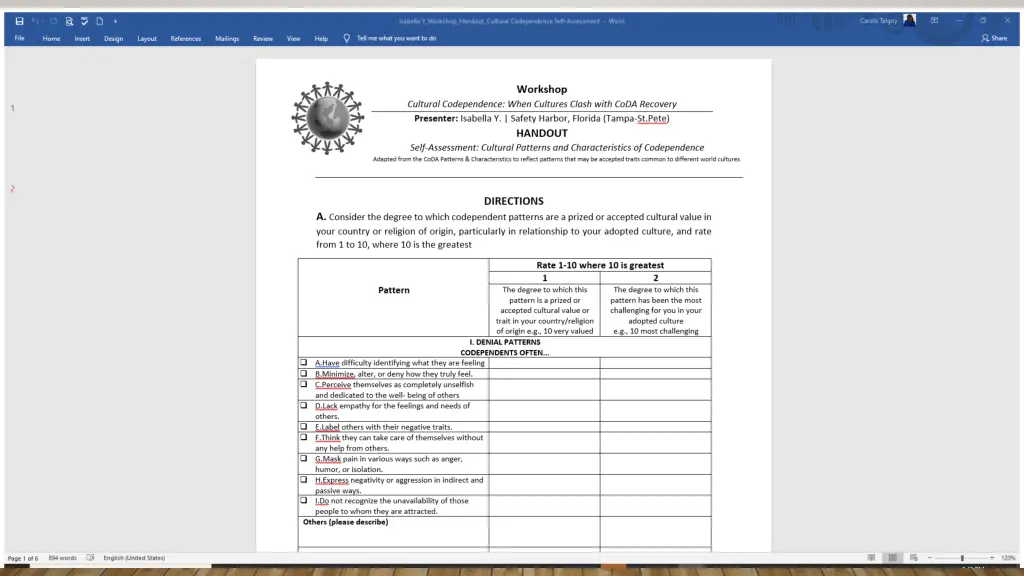This screenshot has height=576, width=1024.
Task: Click the Pattern column header cell
Action: [393, 297]
